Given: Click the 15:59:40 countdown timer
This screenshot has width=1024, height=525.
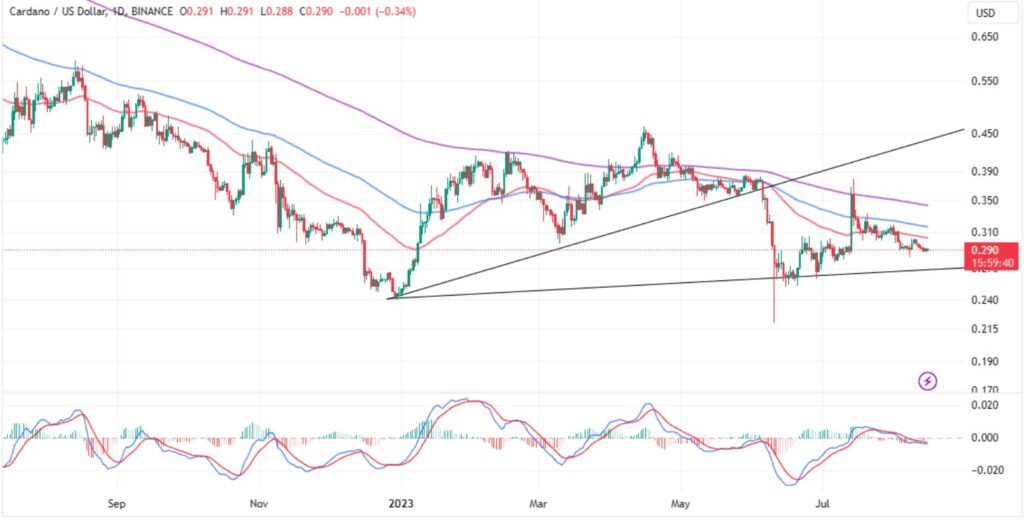Looking at the screenshot, I should (x=991, y=262).
